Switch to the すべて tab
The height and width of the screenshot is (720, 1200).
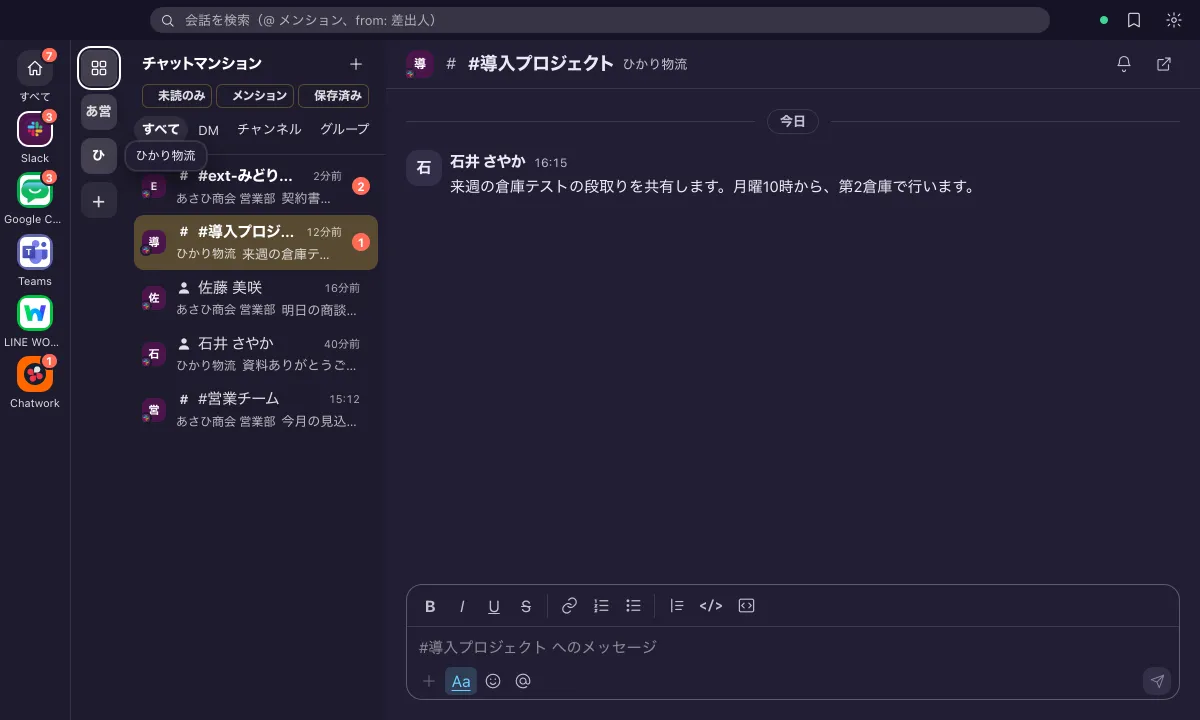pyautogui.click(x=161, y=130)
